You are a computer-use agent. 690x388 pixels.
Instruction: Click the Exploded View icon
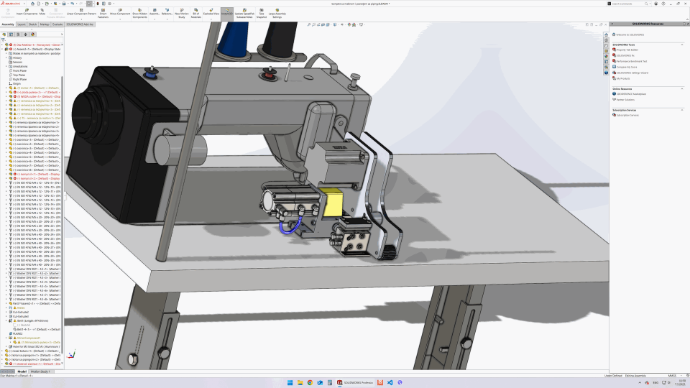(x=211, y=11)
